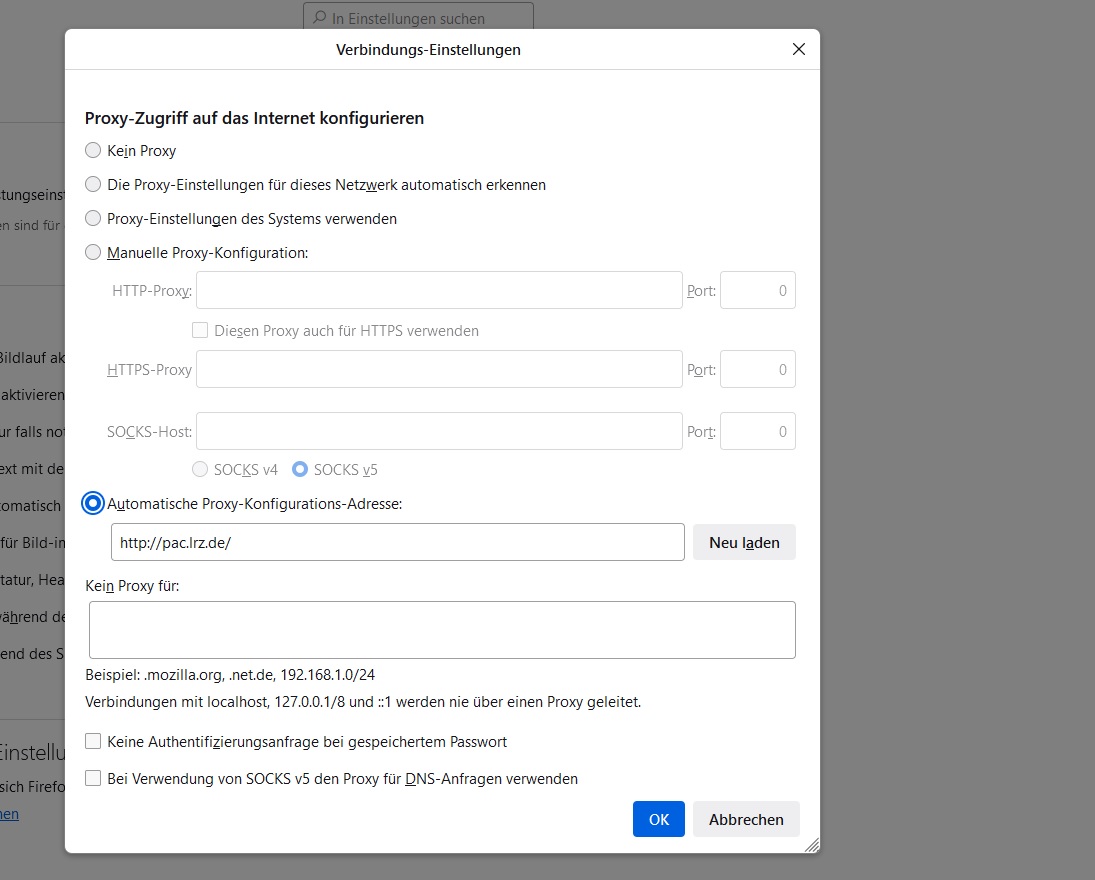Image resolution: width=1095 pixels, height=880 pixels.
Task: Check Keine Authentifizierungsanfrage bei gespeichertem Passwort
Action: [93, 742]
